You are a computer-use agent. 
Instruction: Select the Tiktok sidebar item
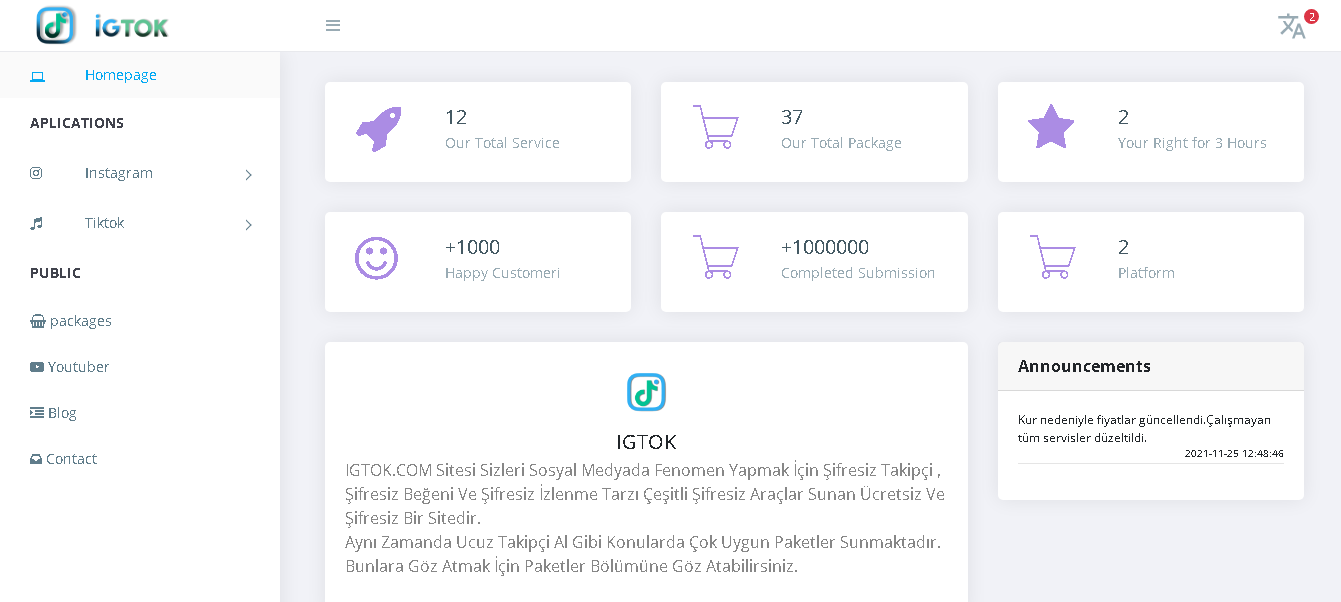click(104, 223)
